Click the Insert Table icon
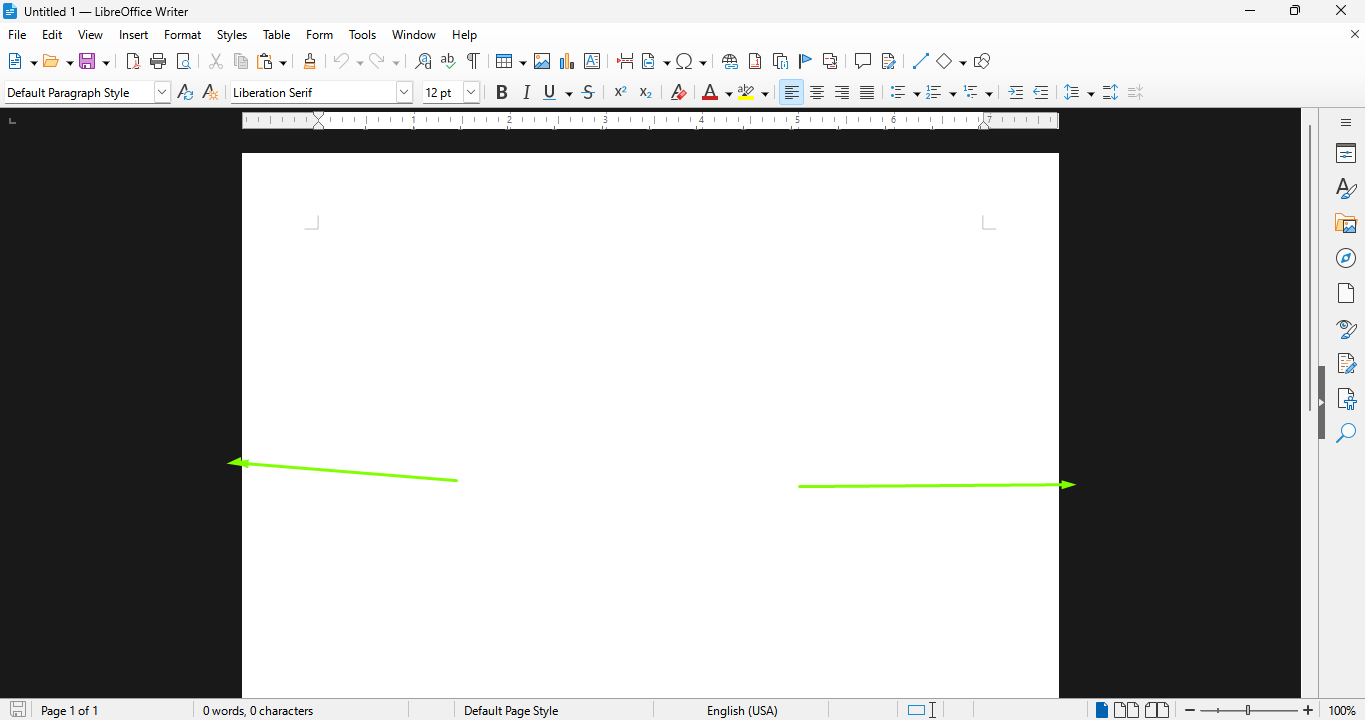Screen dimensions: 1365x720 [504, 61]
